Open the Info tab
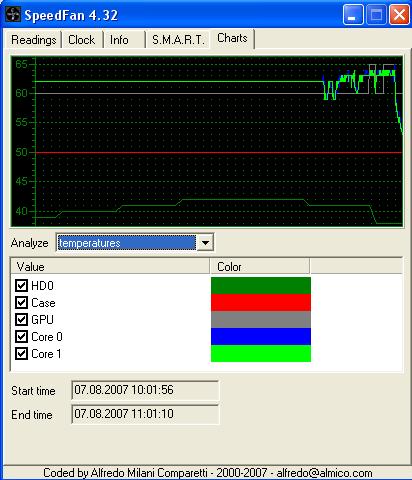 [x=124, y=40]
